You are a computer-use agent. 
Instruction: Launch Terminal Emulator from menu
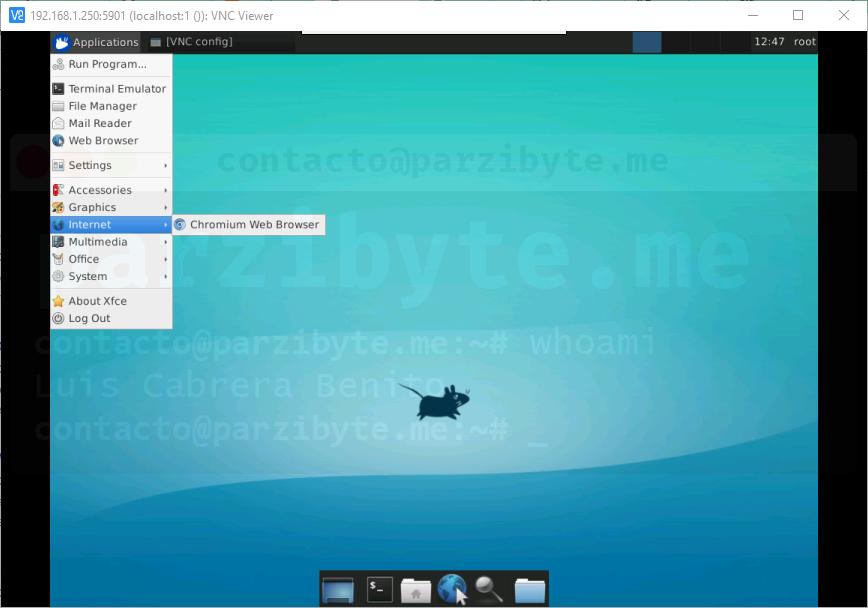[111, 89]
